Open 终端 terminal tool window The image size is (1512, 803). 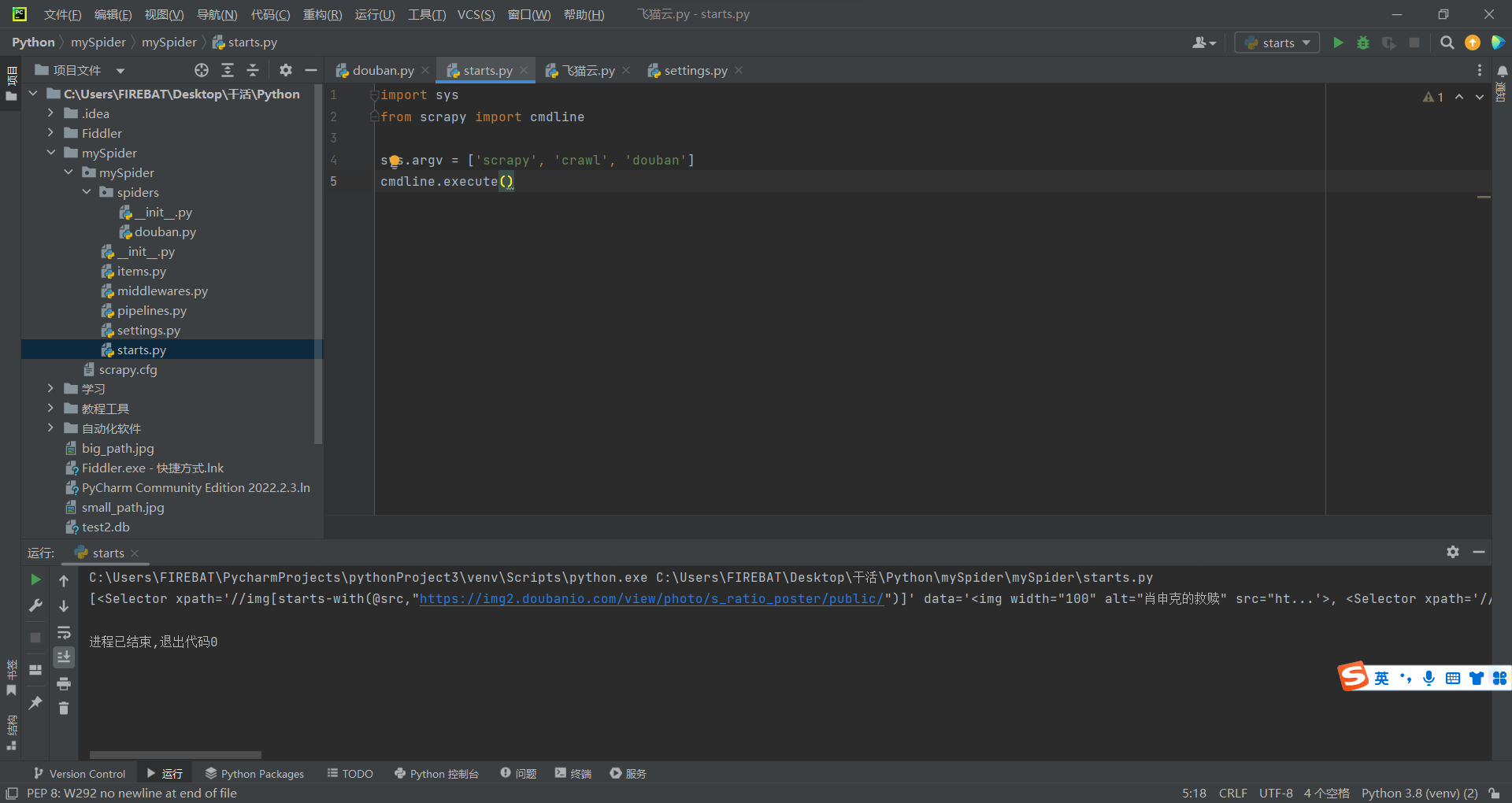click(573, 774)
